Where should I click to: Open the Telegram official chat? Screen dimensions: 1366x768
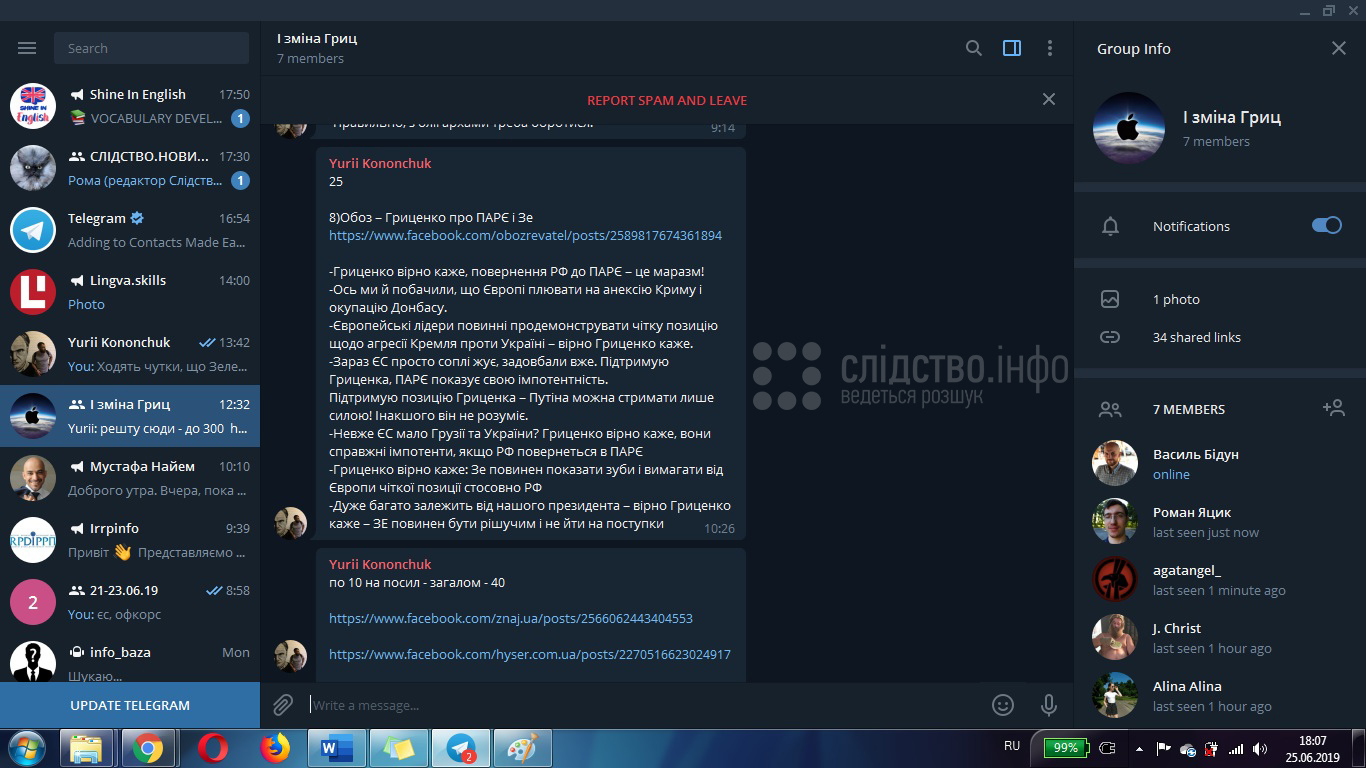click(130, 230)
